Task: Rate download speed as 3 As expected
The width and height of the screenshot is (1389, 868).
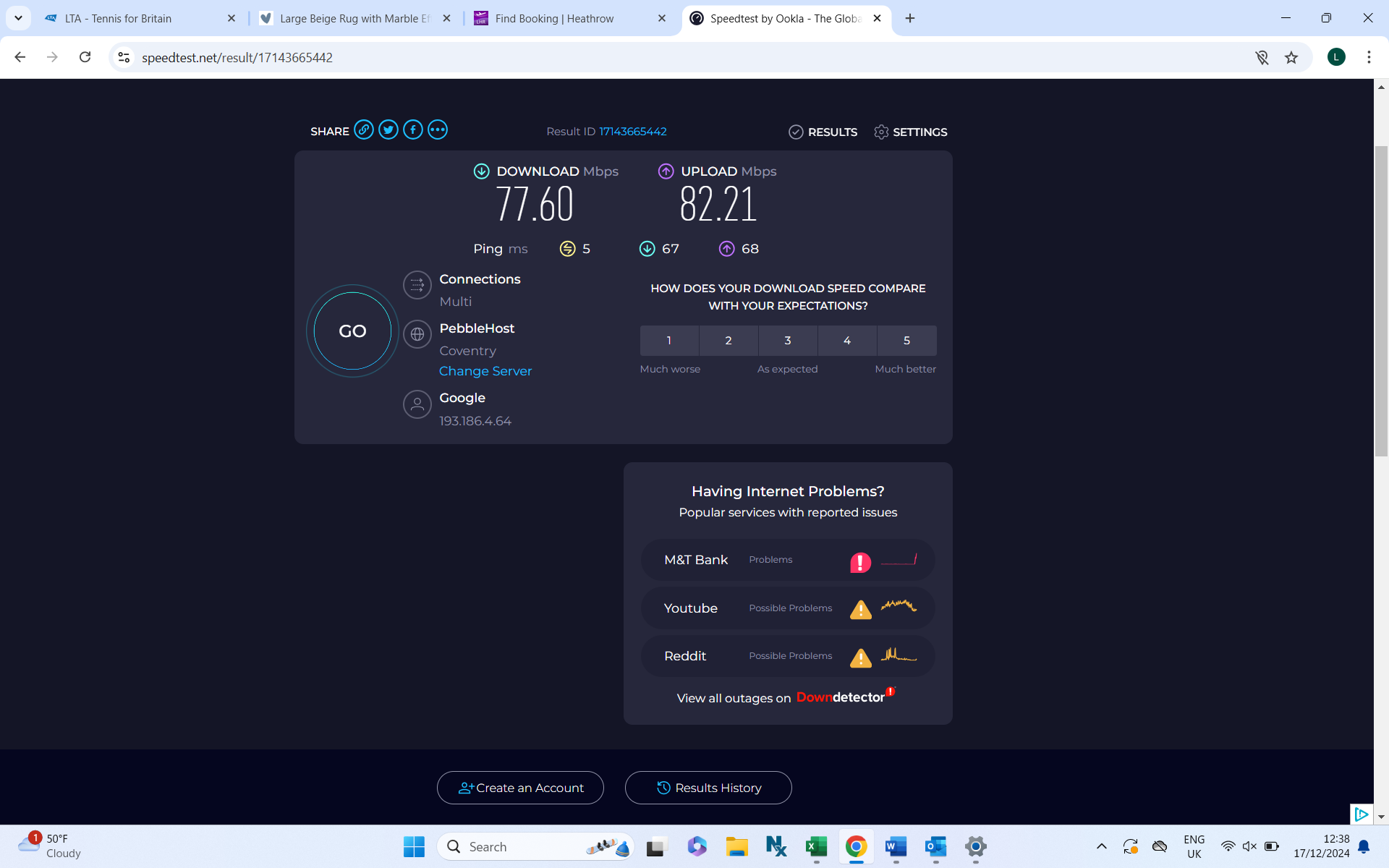Action: pyautogui.click(x=788, y=341)
